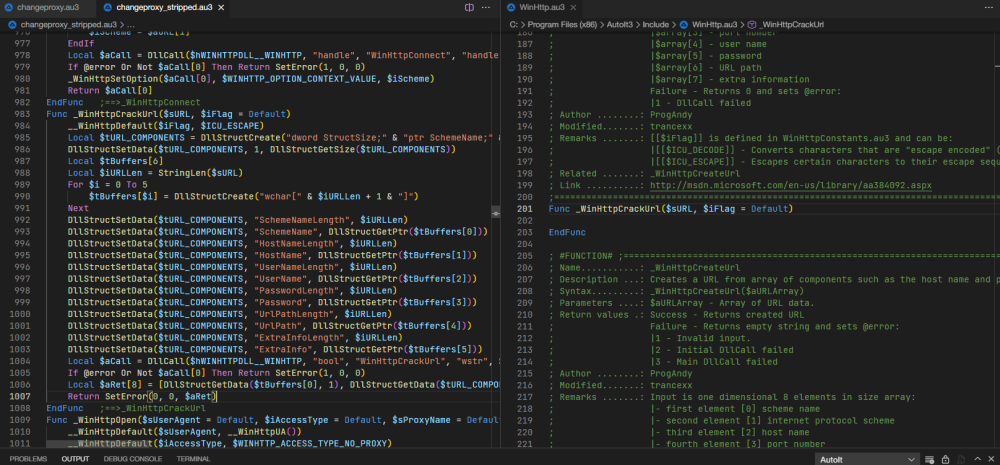Click '; Name...........: _WinHttpCreateUrl' on line 206
Viewport: 1000px width, 465px height.
644,268
